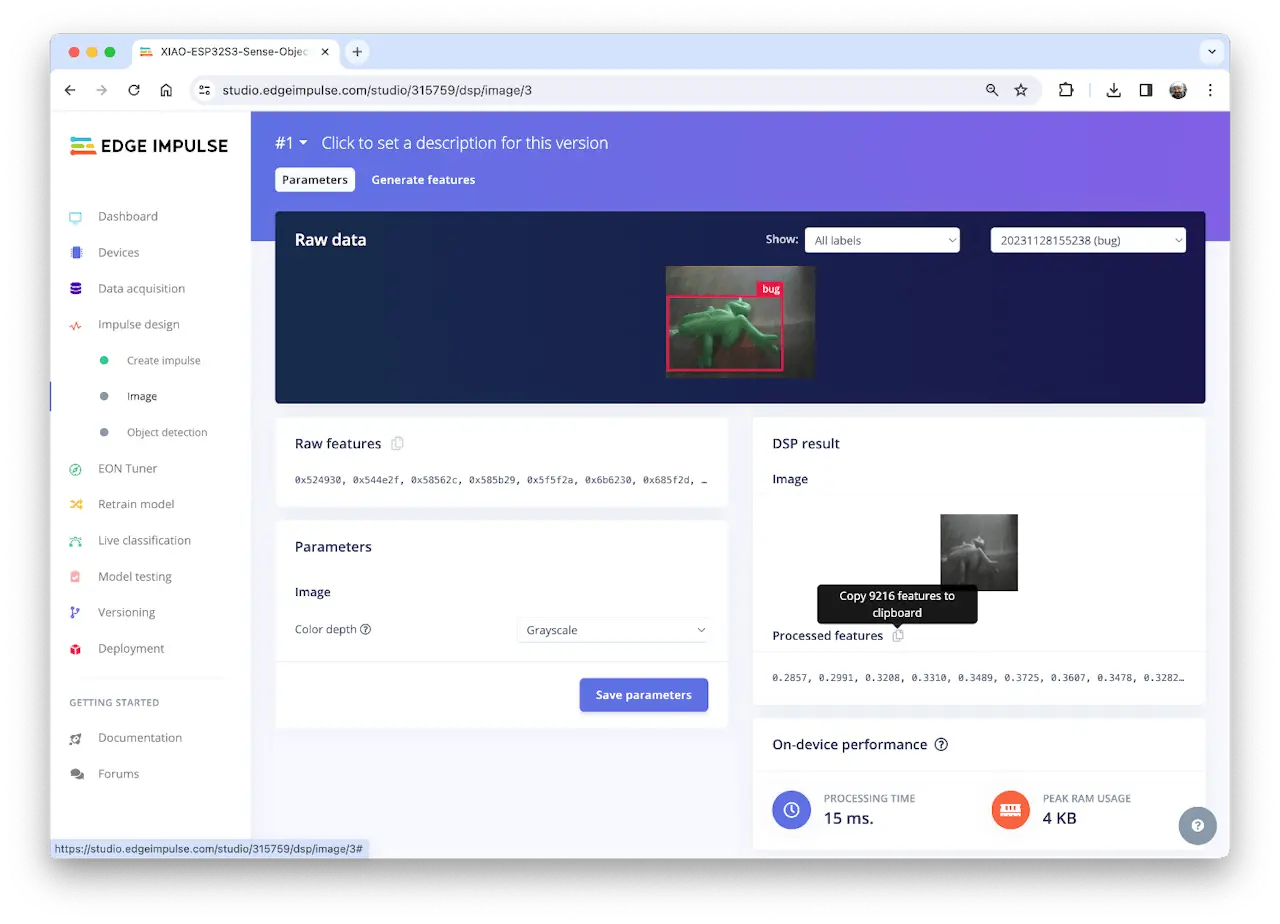Expand the #1 version dropdown
This screenshot has height=924, width=1280.
click(291, 143)
